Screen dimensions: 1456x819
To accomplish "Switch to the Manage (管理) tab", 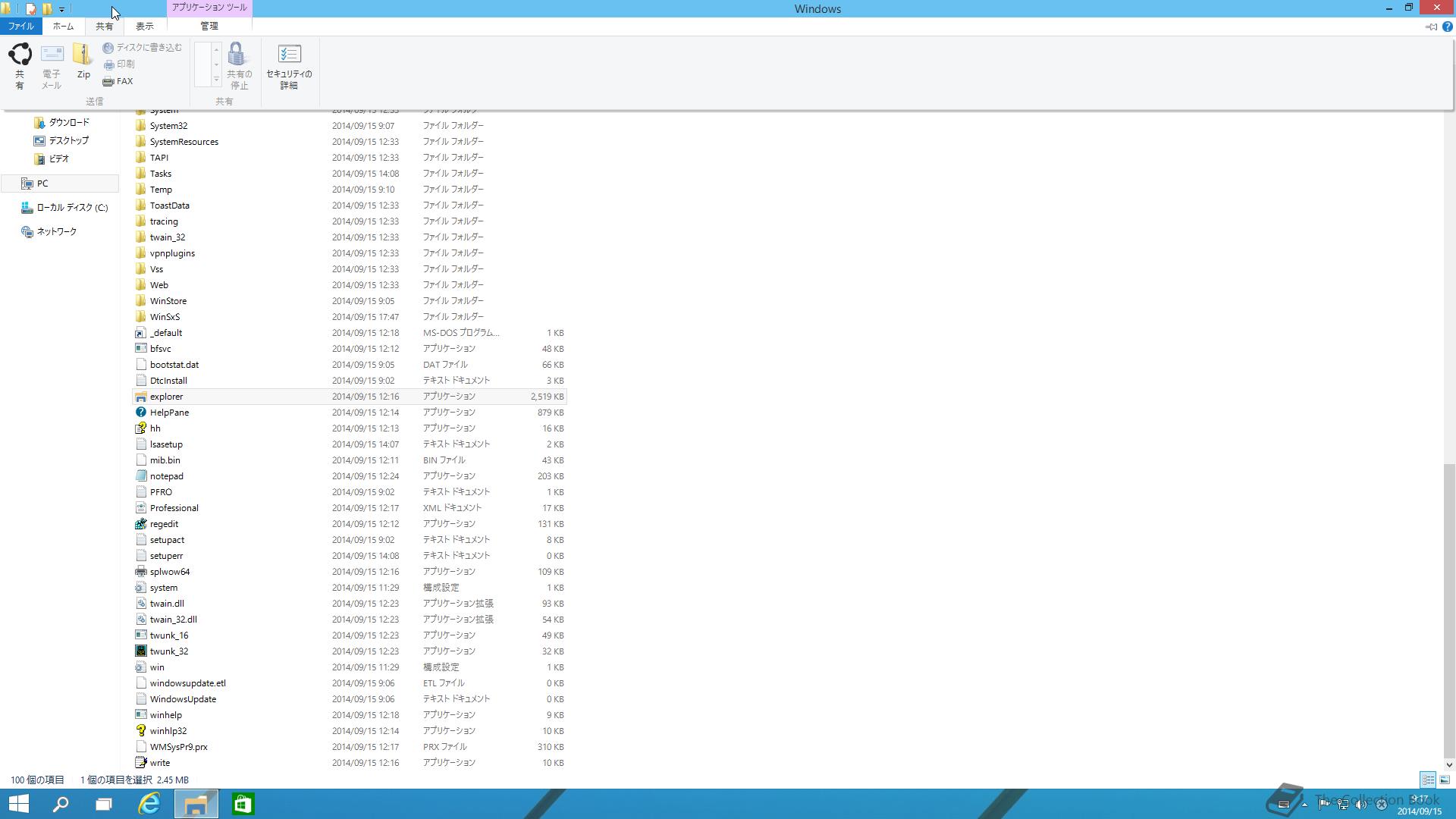I will (209, 26).
